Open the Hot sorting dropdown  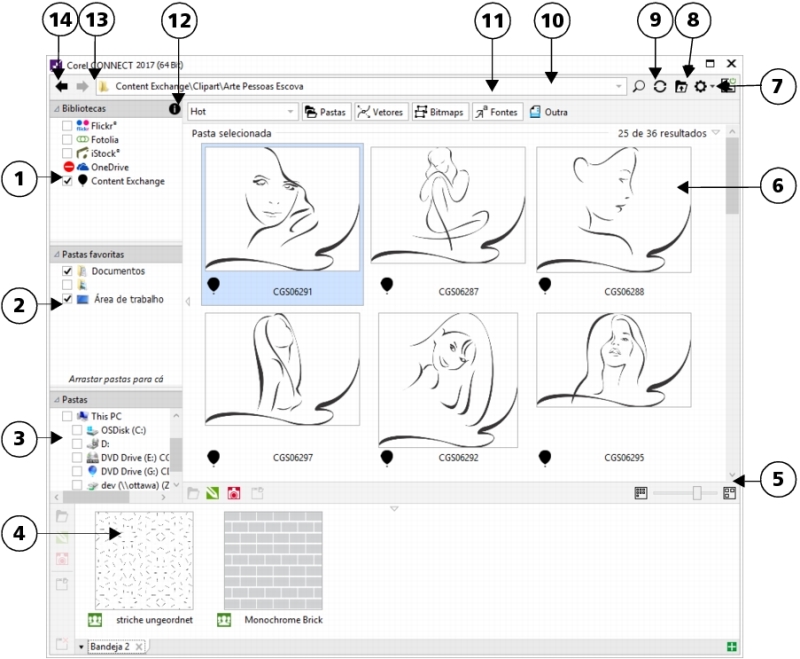pyautogui.click(x=243, y=112)
